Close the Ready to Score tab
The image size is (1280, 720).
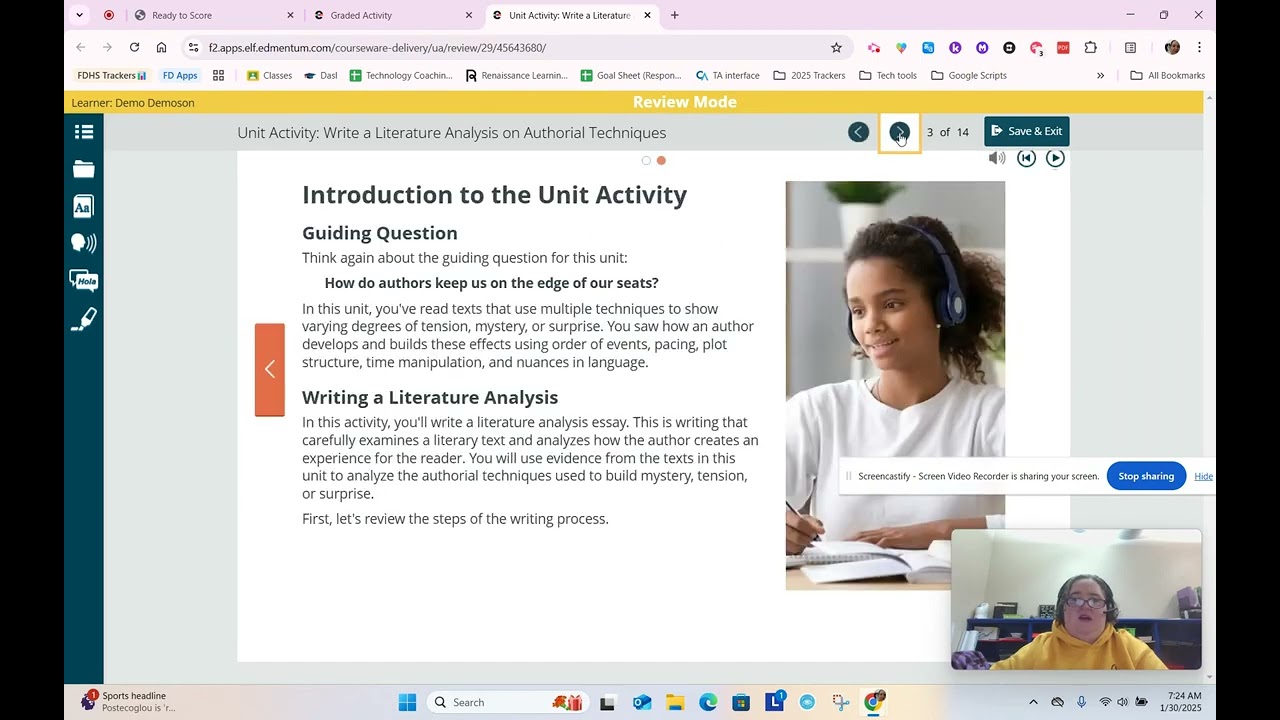point(291,15)
